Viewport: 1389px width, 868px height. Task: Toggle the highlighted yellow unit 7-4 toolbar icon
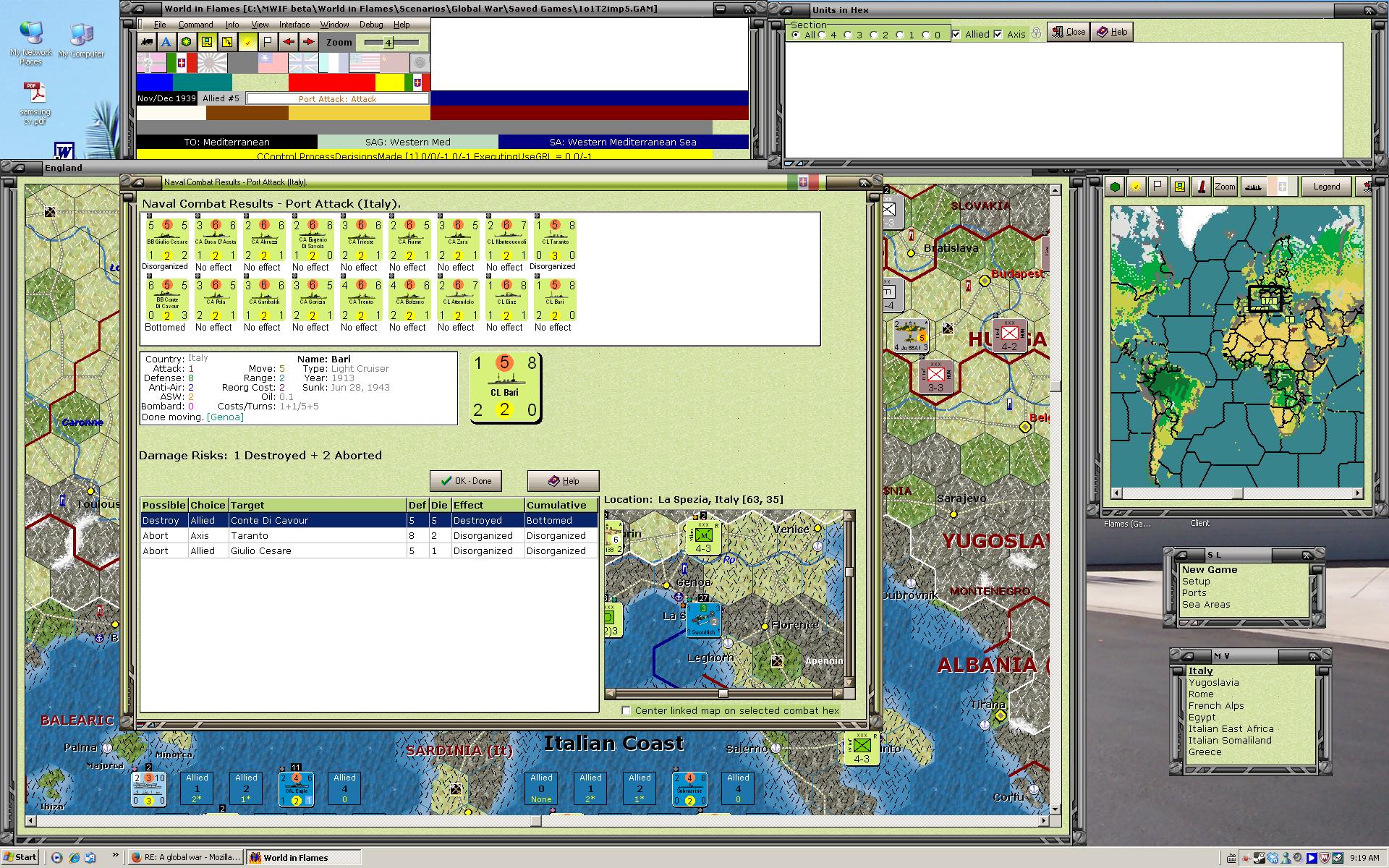tap(207, 42)
